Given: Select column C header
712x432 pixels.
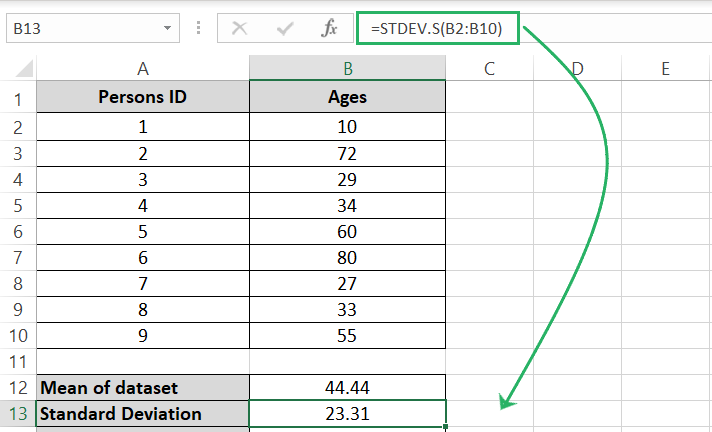Looking at the screenshot, I should pos(489,68).
